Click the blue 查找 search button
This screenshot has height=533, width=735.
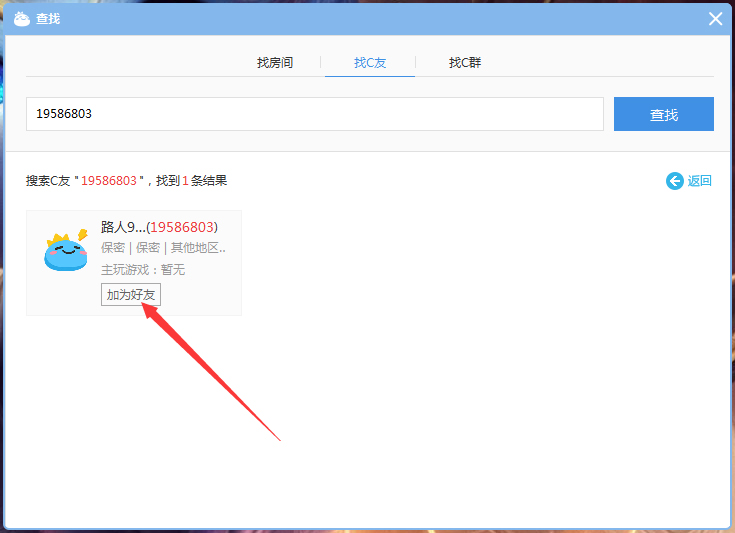(x=664, y=114)
